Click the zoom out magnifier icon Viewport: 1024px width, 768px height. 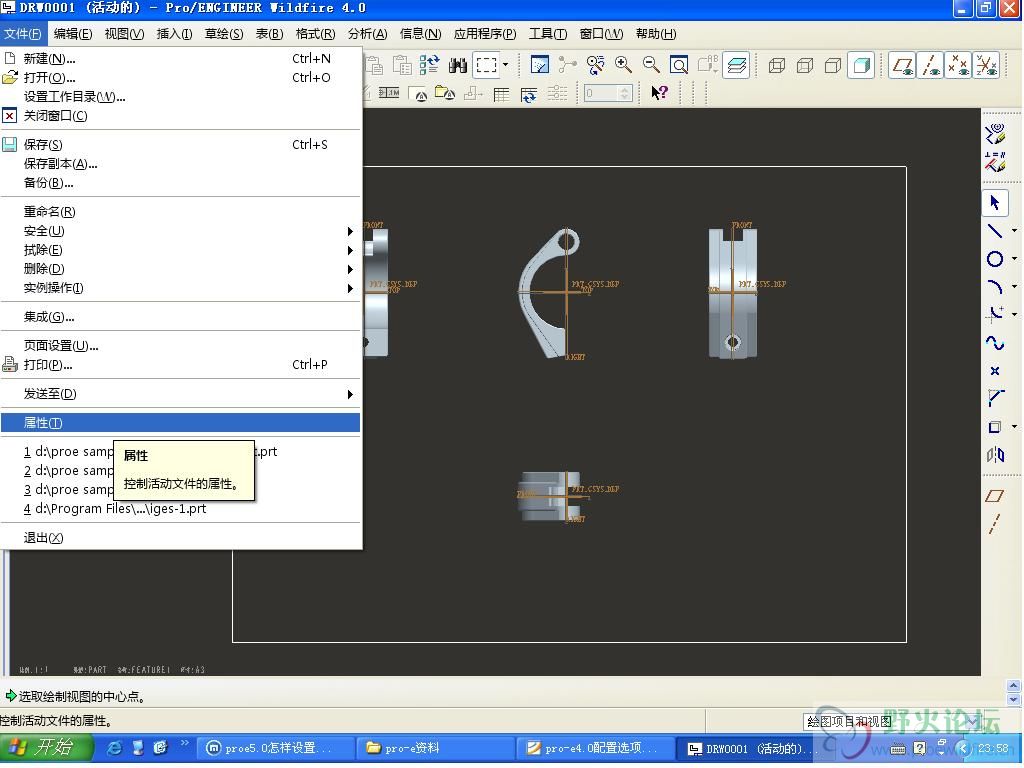click(x=650, y=65)
